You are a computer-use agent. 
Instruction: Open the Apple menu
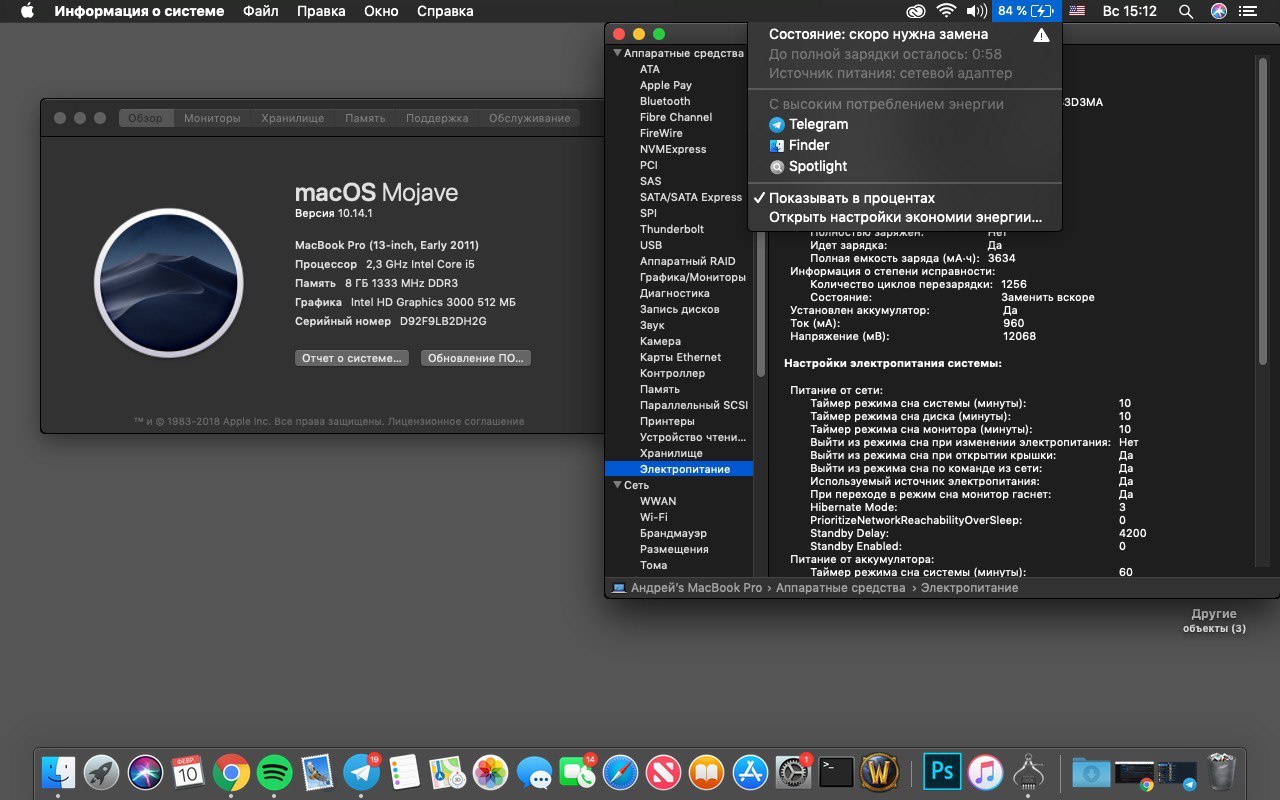click(27, 11)
